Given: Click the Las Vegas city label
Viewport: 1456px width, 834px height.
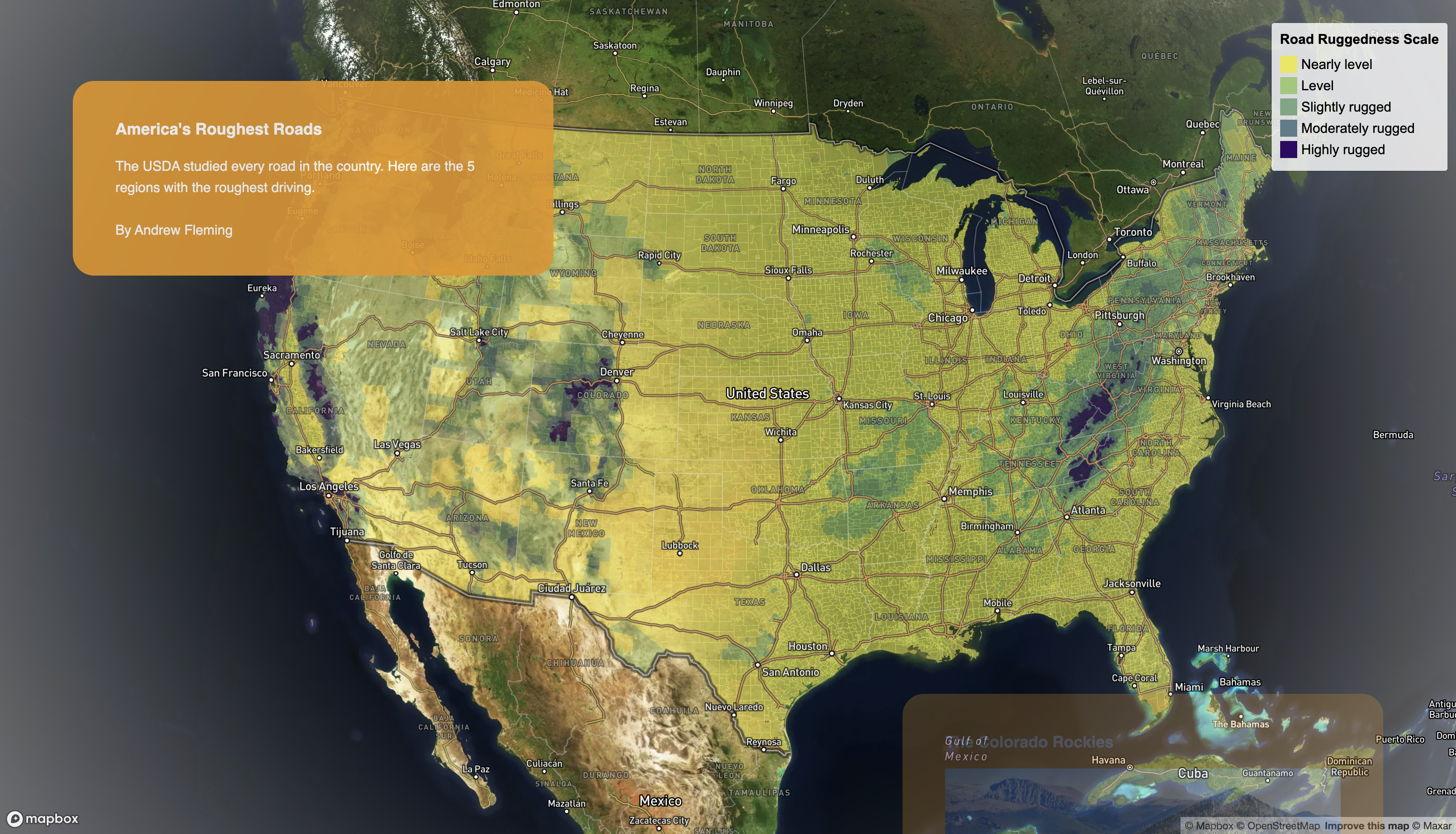Looking at the screenshot, I should (x=397, y=445).
